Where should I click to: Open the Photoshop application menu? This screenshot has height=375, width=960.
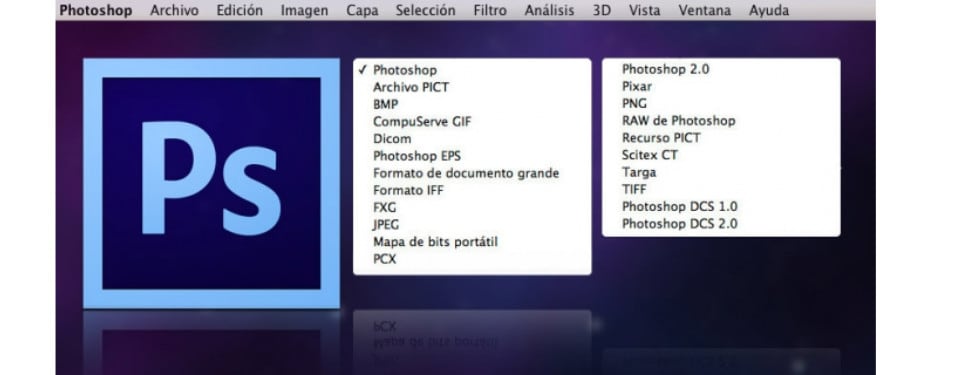coord(96,10)
